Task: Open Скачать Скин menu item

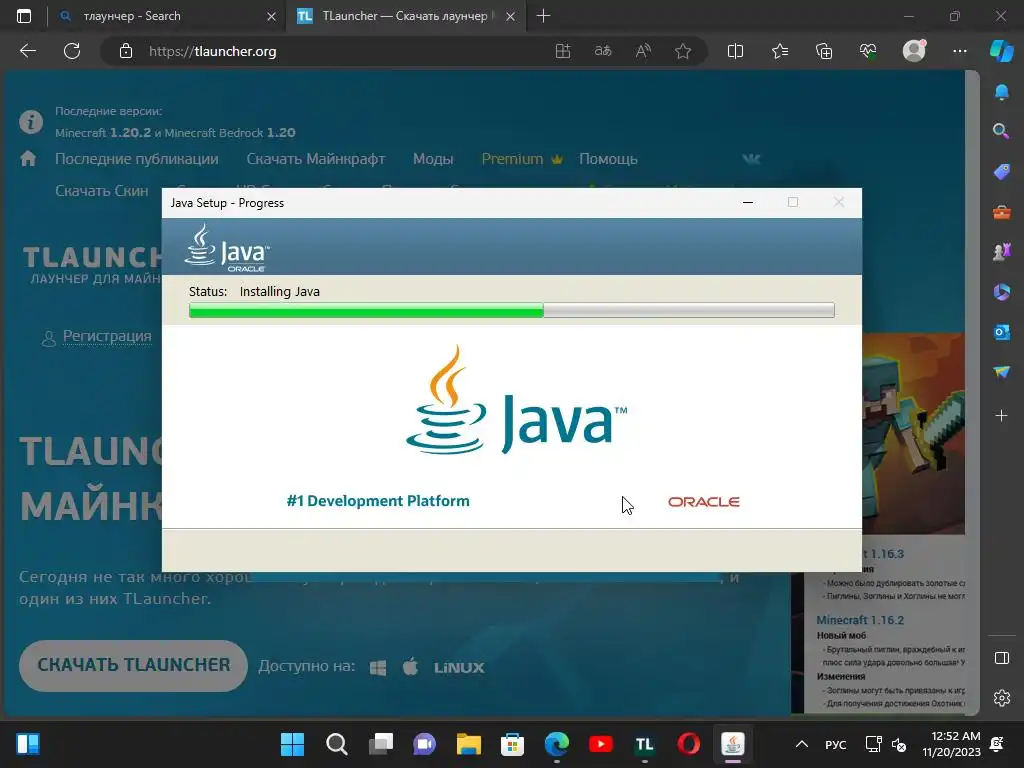Action: tap(102, 191)
